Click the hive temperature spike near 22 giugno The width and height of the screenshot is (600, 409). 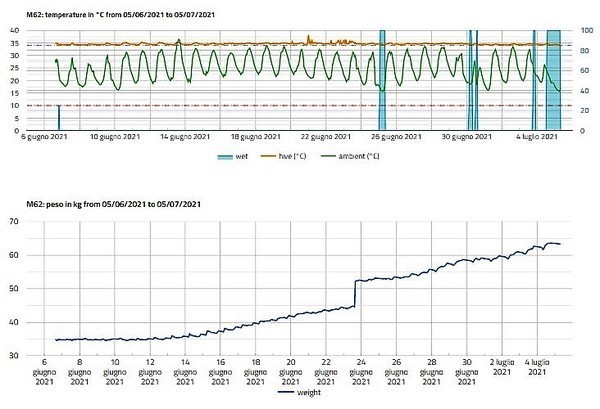[309, 39]
